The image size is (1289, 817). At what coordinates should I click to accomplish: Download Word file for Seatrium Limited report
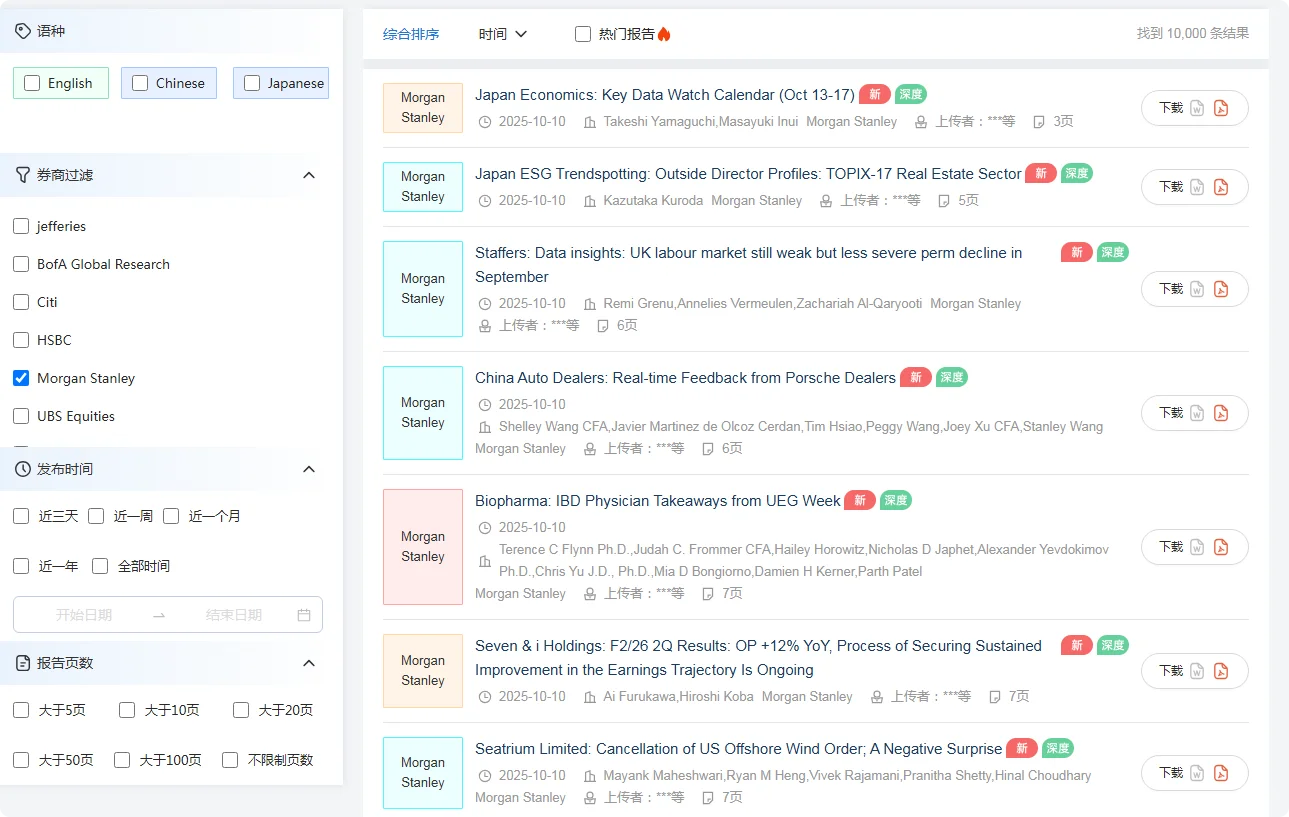point(1197,773)
